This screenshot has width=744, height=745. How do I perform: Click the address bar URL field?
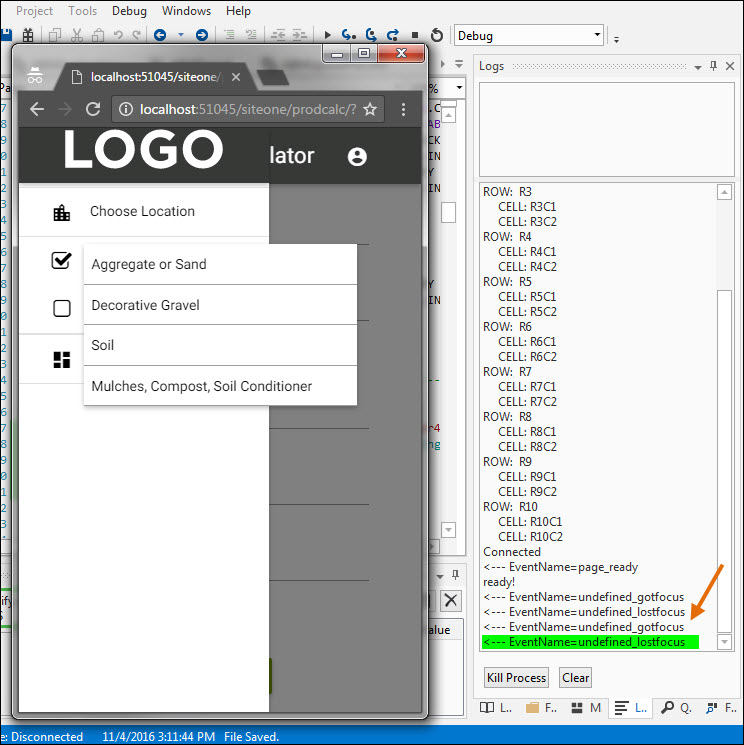point(248,110)
